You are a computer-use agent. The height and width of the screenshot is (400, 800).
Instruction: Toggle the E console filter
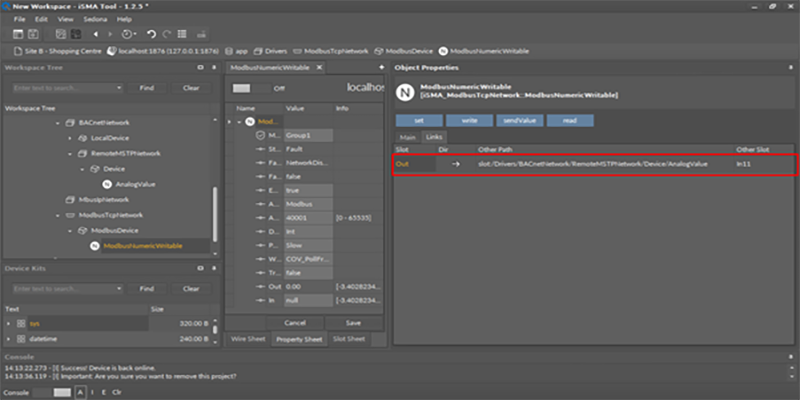(104, 392)
